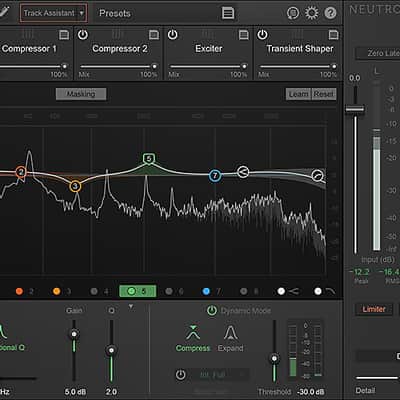The height and width of the screenshot is (400, 400).
Task: Select EQ node 2 on the curve
Action: (21, 172)
